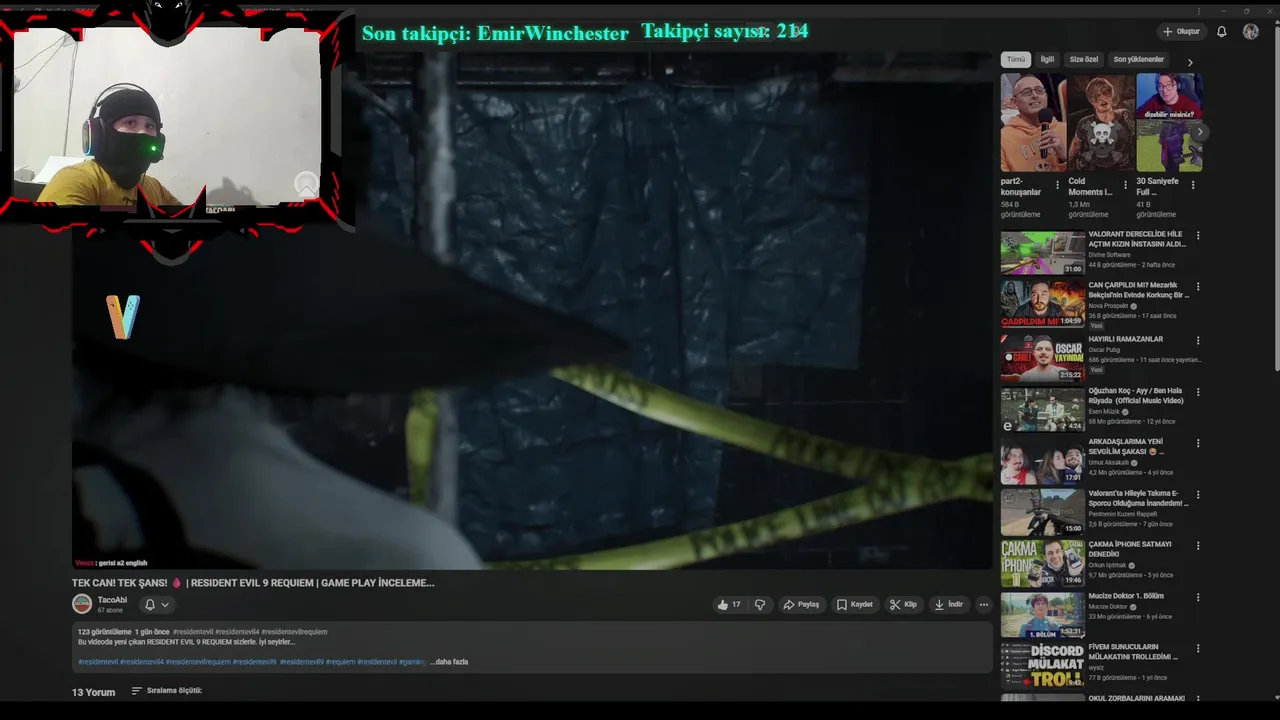Open the notifications bell in the top bar
The width and height of the screenshot is (1280, 720).
pos(1222,32)
